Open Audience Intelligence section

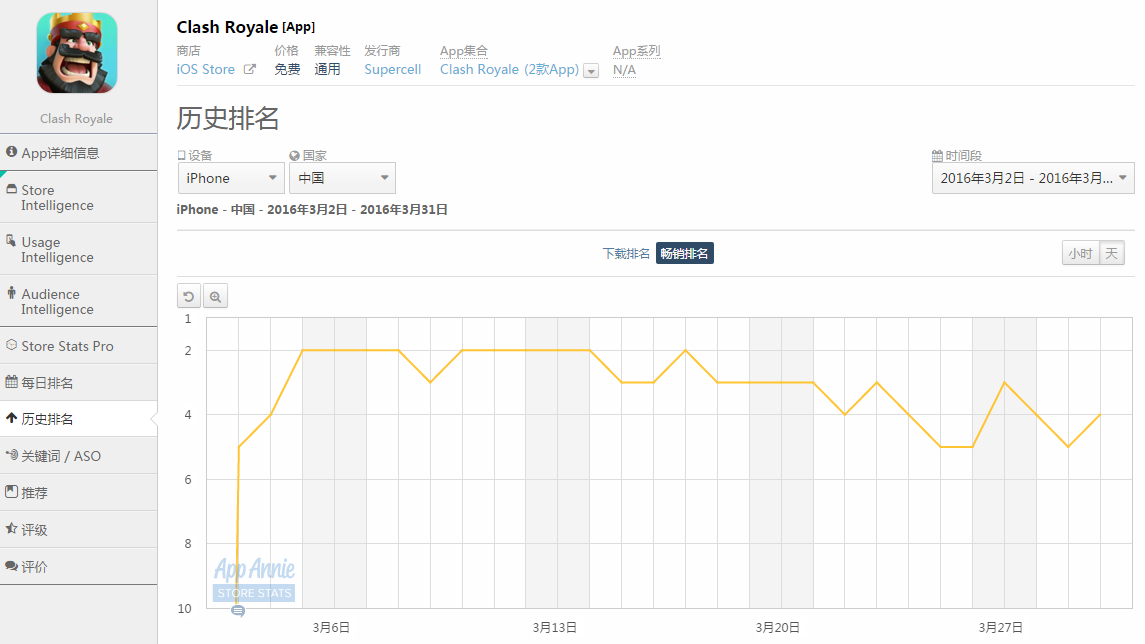coord(78,301)
